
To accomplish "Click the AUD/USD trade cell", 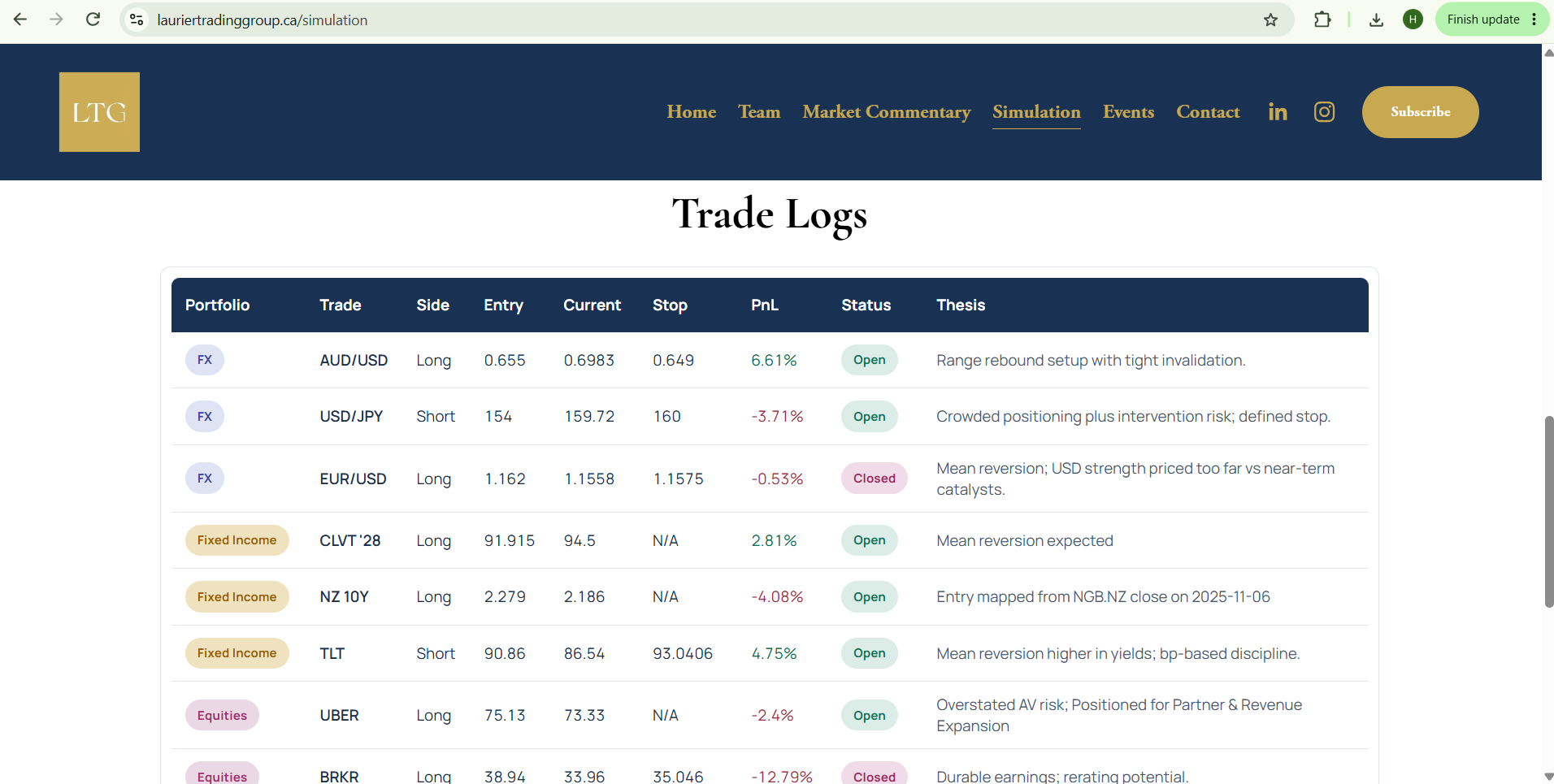I will point(354,360).
